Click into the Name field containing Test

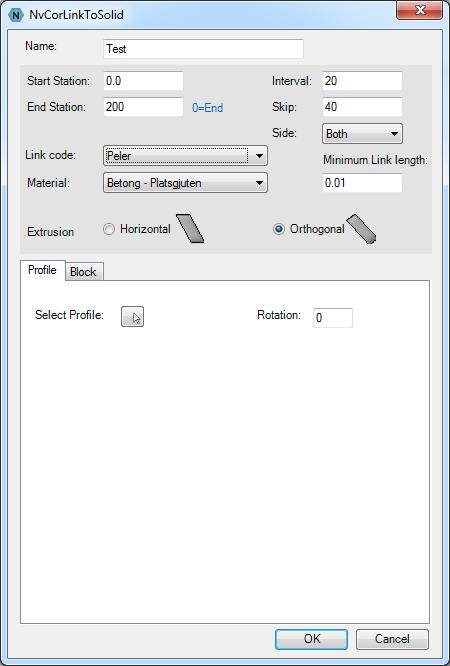tap(204, 49)
